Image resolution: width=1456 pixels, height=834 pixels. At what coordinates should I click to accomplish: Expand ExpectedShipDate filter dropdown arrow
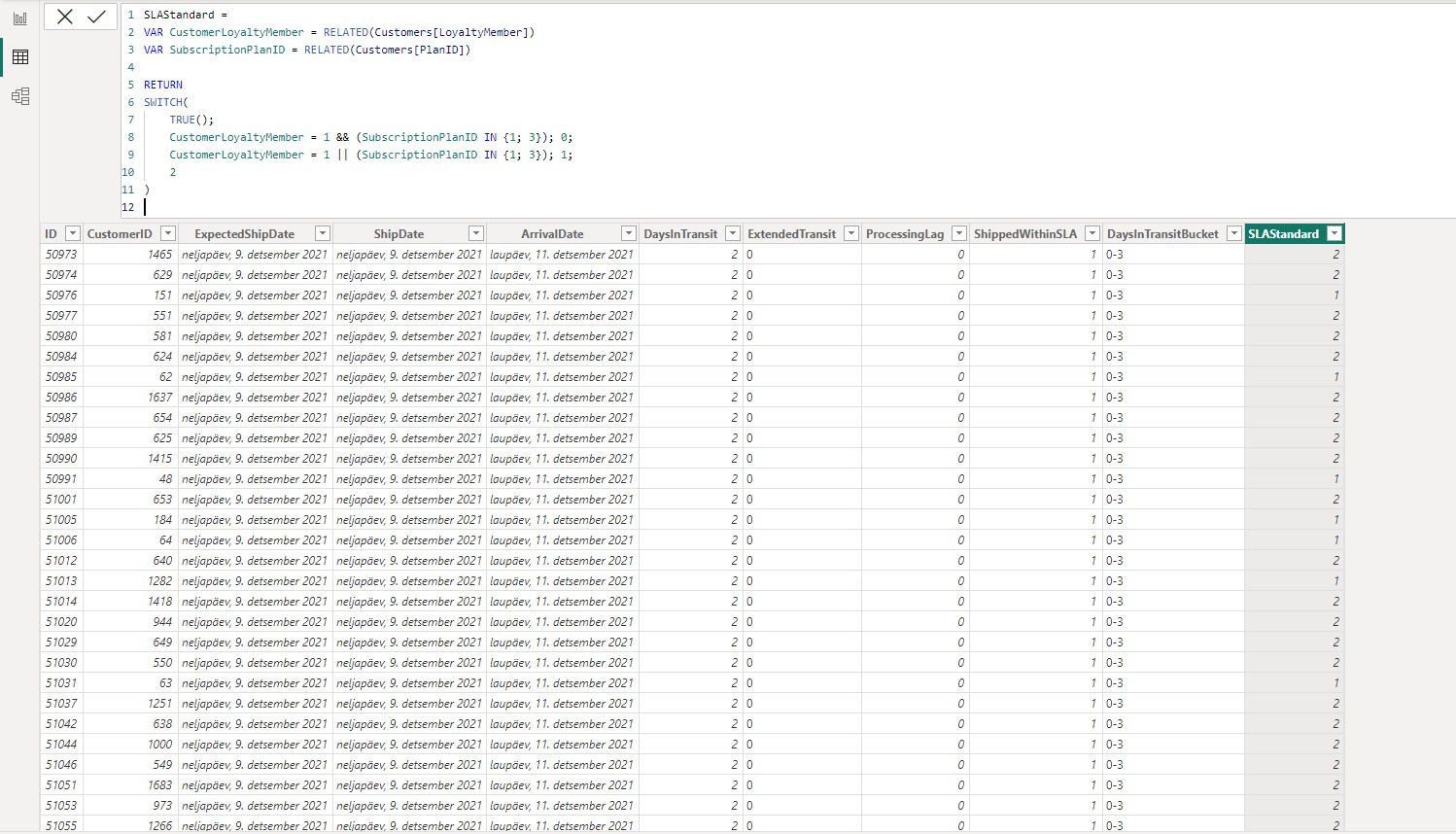pyautogui.click(x=323, y=233)
